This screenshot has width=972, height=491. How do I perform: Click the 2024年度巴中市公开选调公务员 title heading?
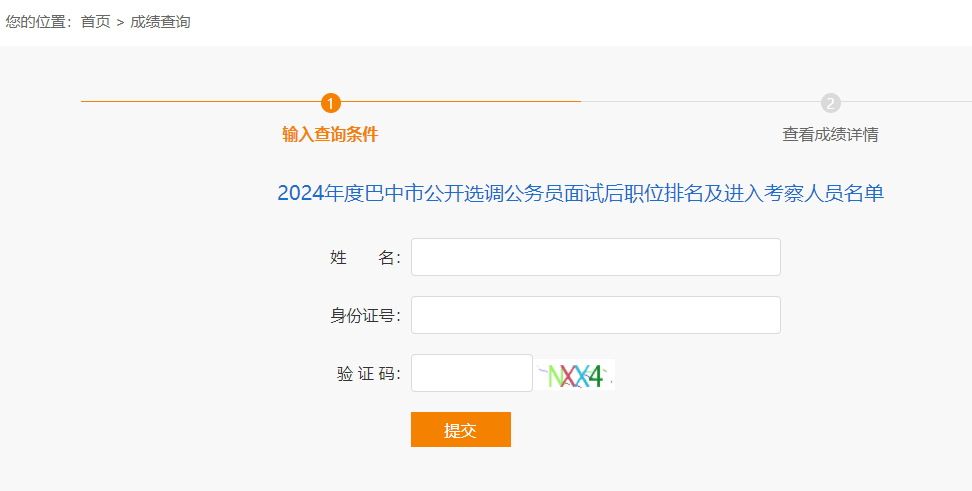(580, 193)
